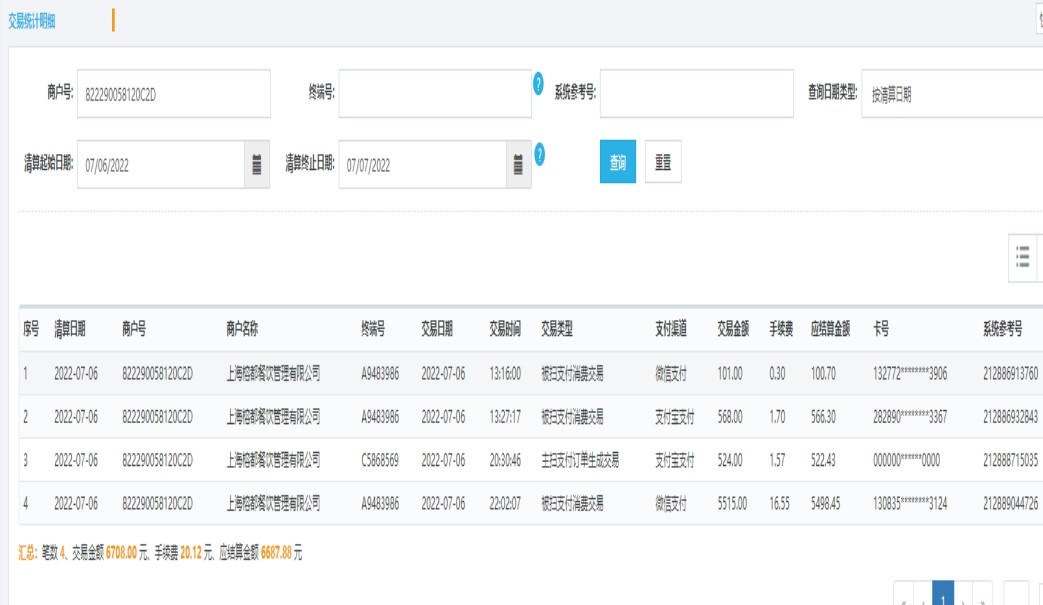Click into the 终端号 input field

click(435, 94)
